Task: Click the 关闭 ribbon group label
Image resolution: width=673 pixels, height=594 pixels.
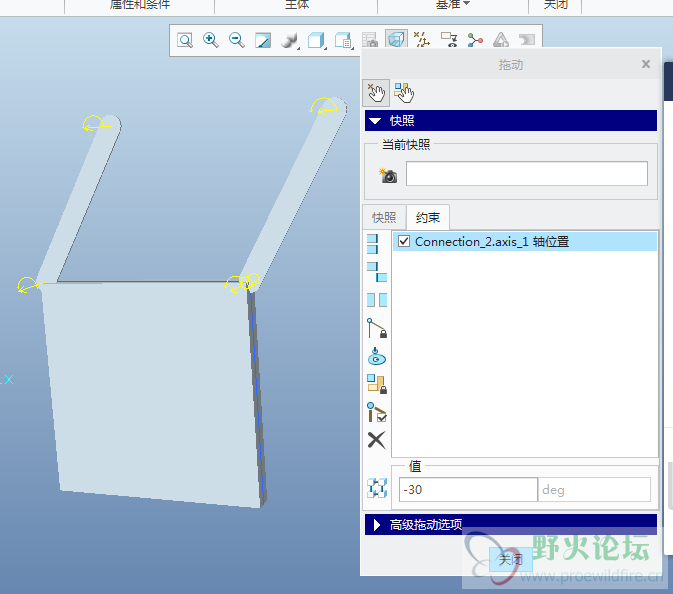Action: [x=556, y=4]
